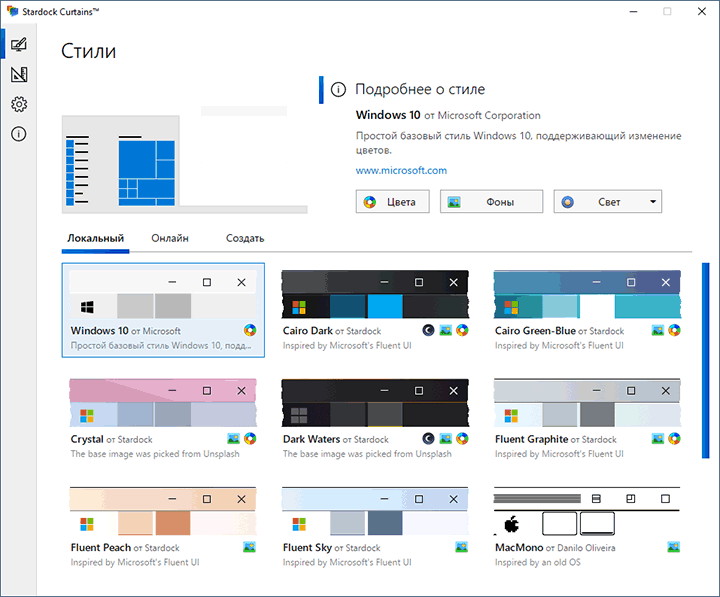
Task: Click the background picture icon on Cairo Dark
Action: tap(445, 330)
